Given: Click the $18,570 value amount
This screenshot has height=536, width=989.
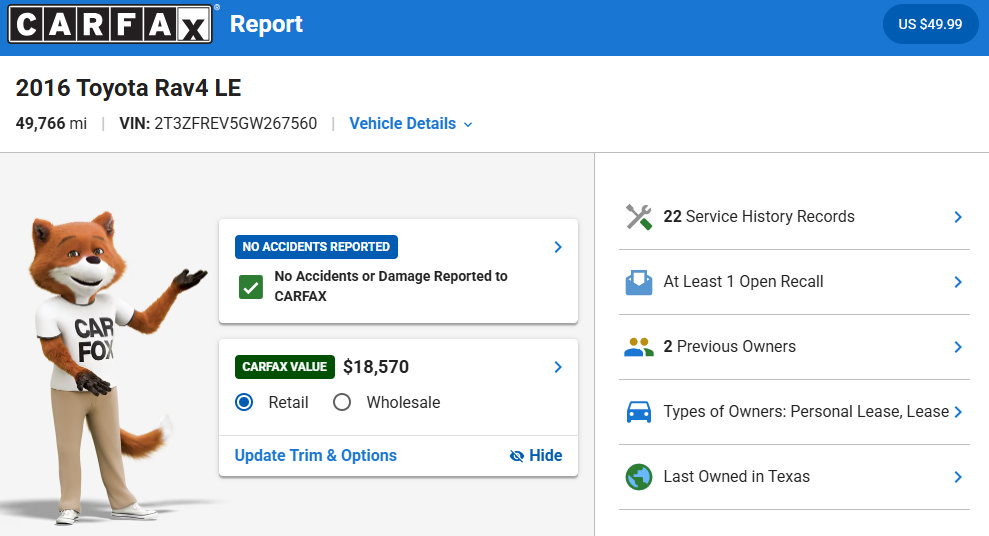Looking at the screenshot, I should (376, 366).
